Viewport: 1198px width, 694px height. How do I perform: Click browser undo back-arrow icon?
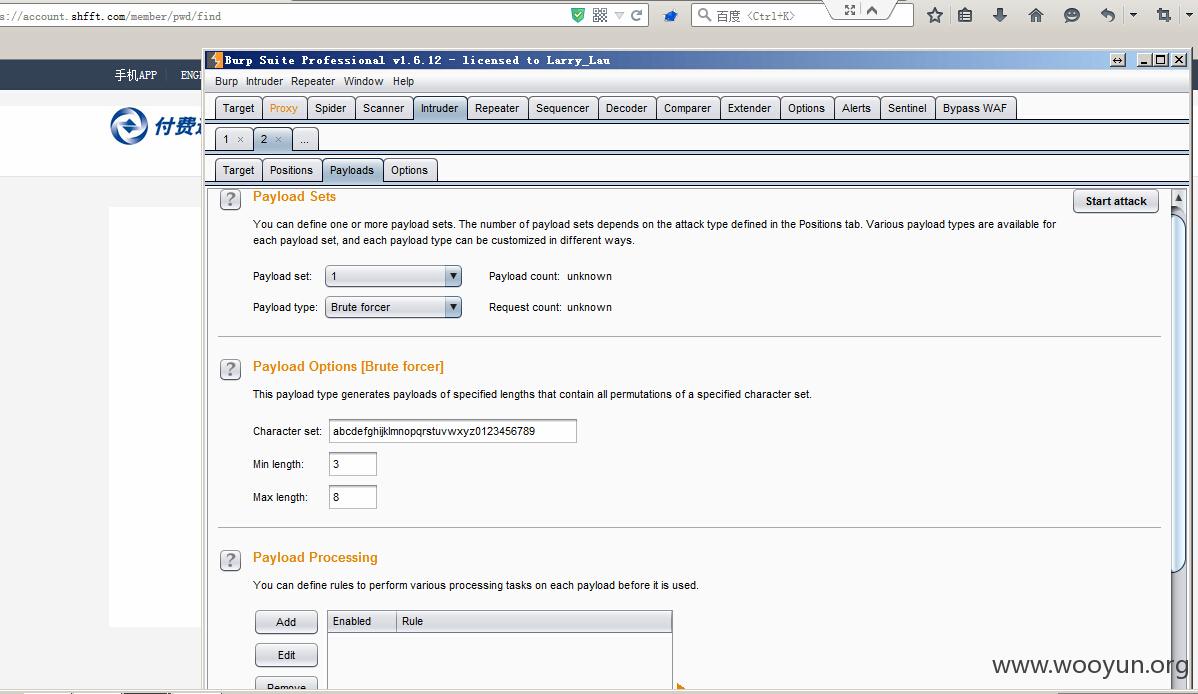(1108, 15)
